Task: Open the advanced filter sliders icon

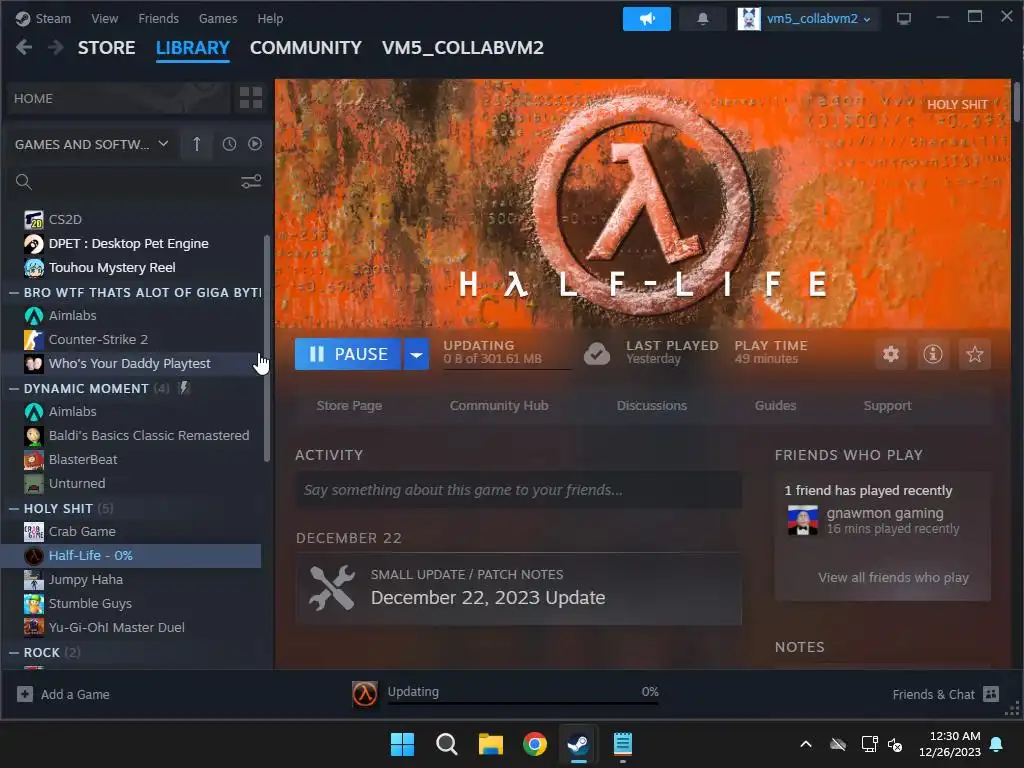Action: point(251,182)
